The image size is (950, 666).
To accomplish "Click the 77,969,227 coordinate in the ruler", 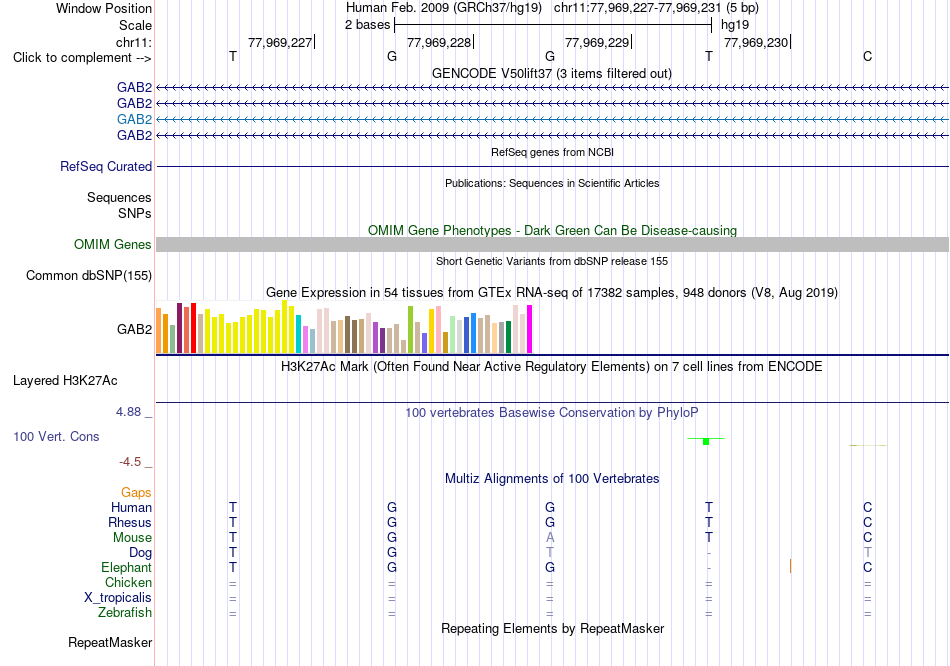I will point(280,42).
